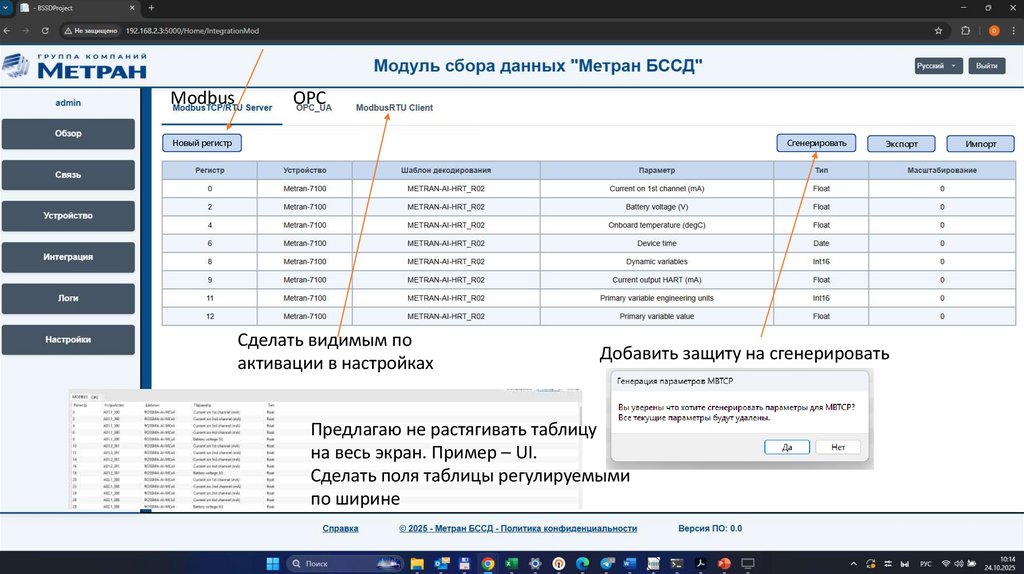Image resolution: width=1024 pixels, height=574 pixels.
Task: Select the 'Current output HART (mA)' cell
Action: point(656,280)
